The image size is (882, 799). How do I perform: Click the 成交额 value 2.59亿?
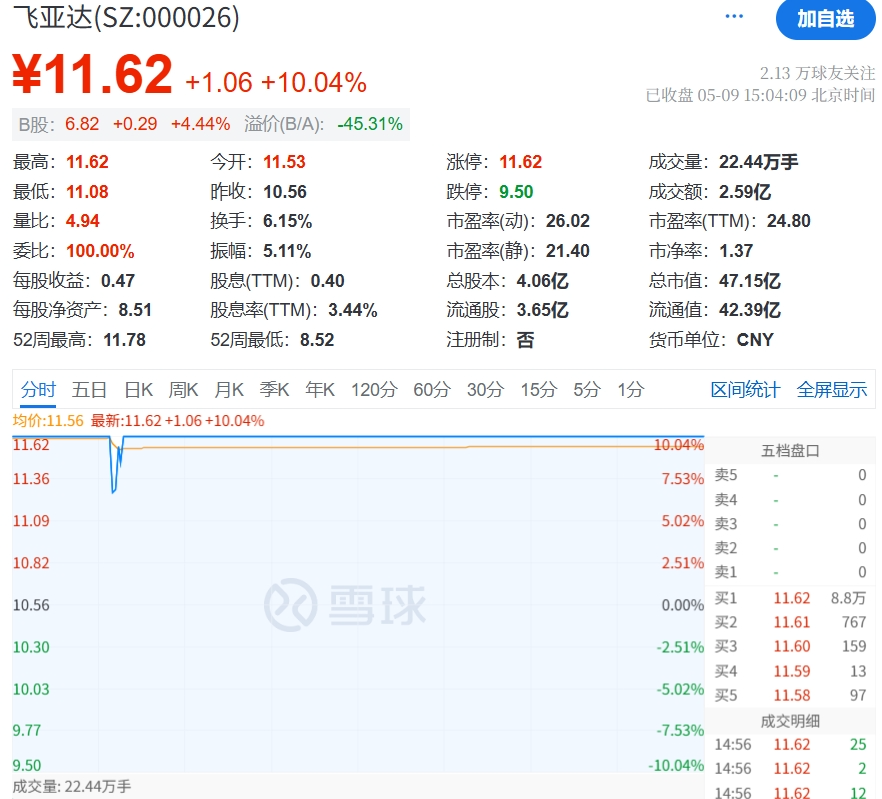pos(745,192)
